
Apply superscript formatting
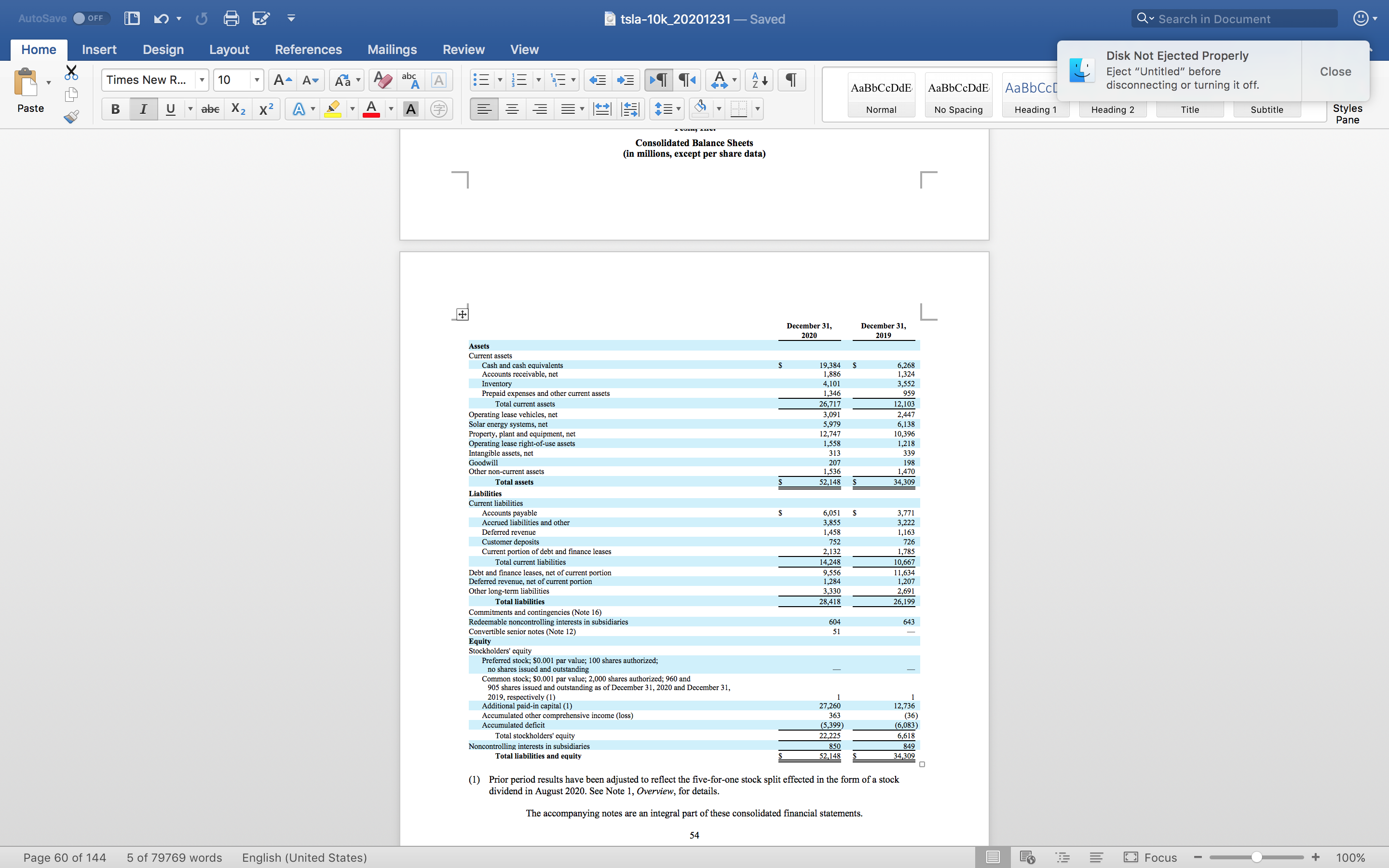coord(266,109)
